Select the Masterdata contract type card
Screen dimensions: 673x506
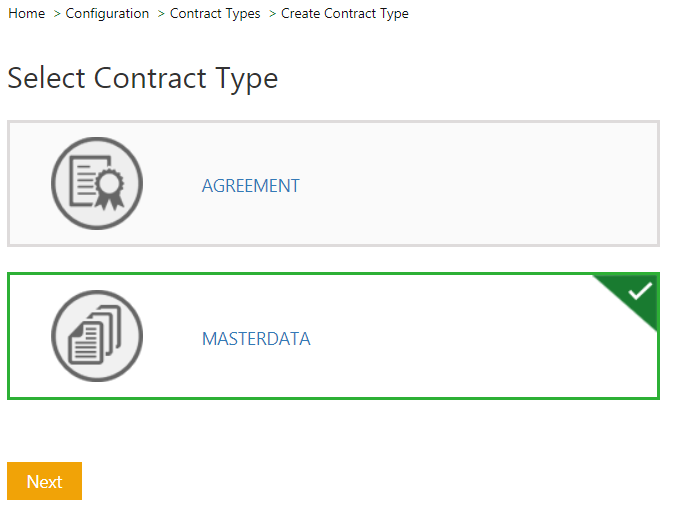(x=333, y=336)
